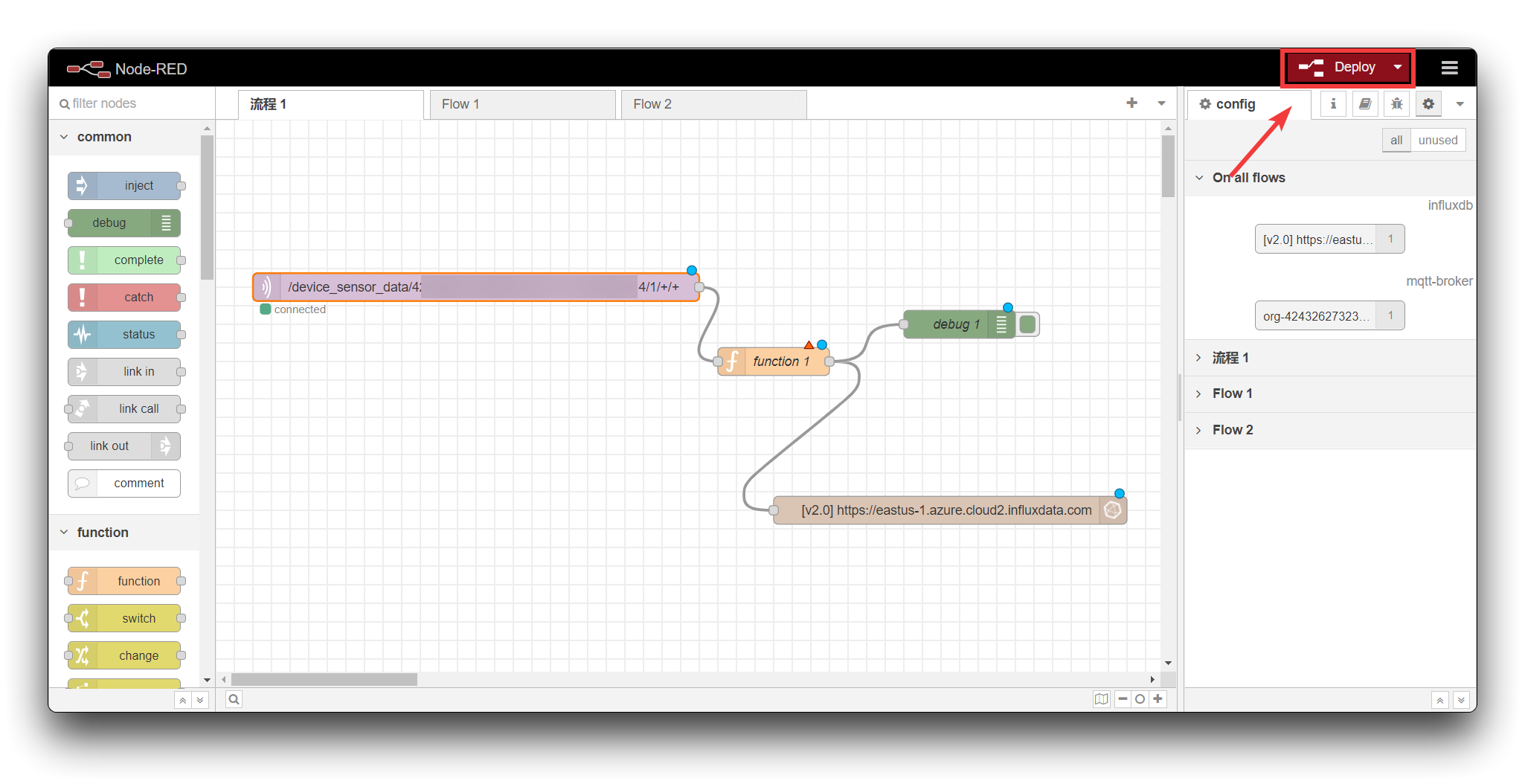
Task: Select the inject node in palette
Action: 125,186
